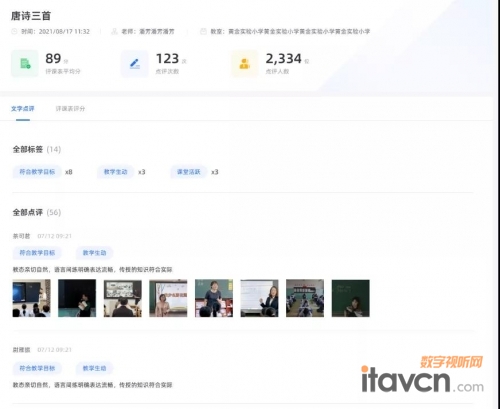The width and height of the screenshot is (500, 409).
Task: Click the teacher person icon in header
Action: [114, 31]
